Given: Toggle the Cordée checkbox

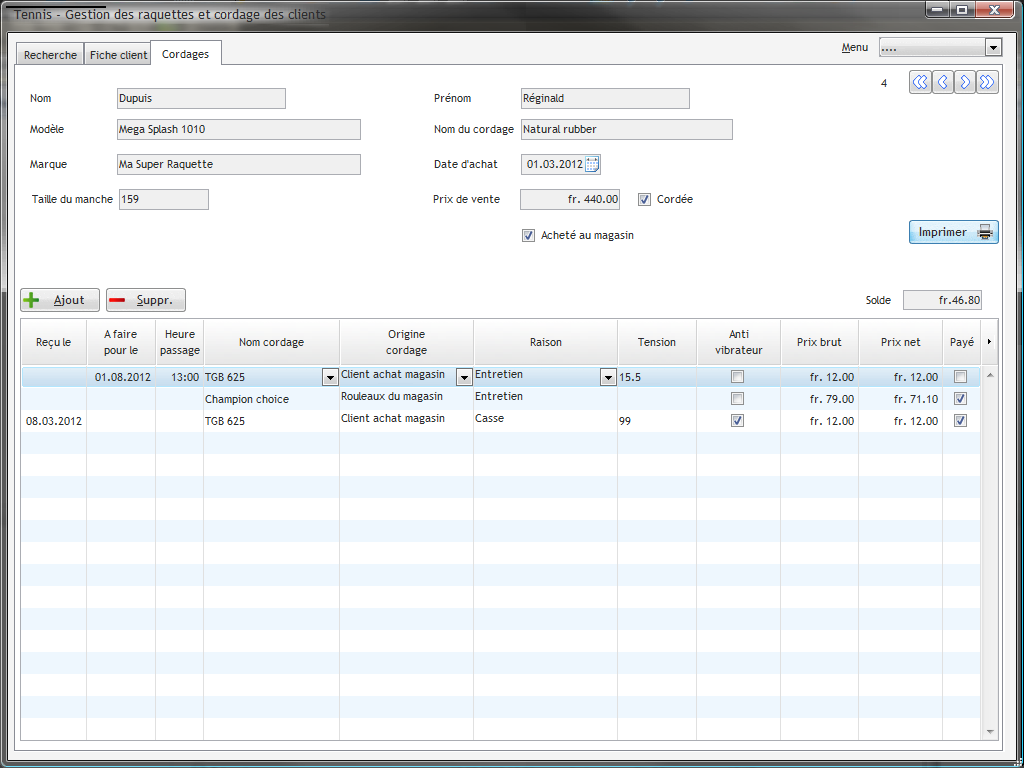Looking at the screenshot, I should (x=645, y=200).
